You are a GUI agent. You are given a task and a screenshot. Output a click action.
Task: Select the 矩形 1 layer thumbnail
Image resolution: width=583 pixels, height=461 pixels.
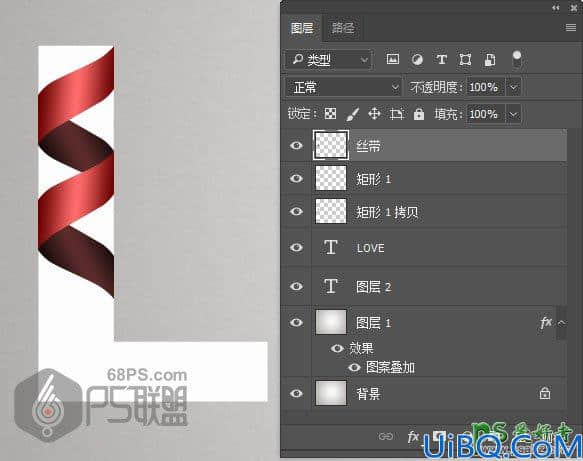[331, 178]
